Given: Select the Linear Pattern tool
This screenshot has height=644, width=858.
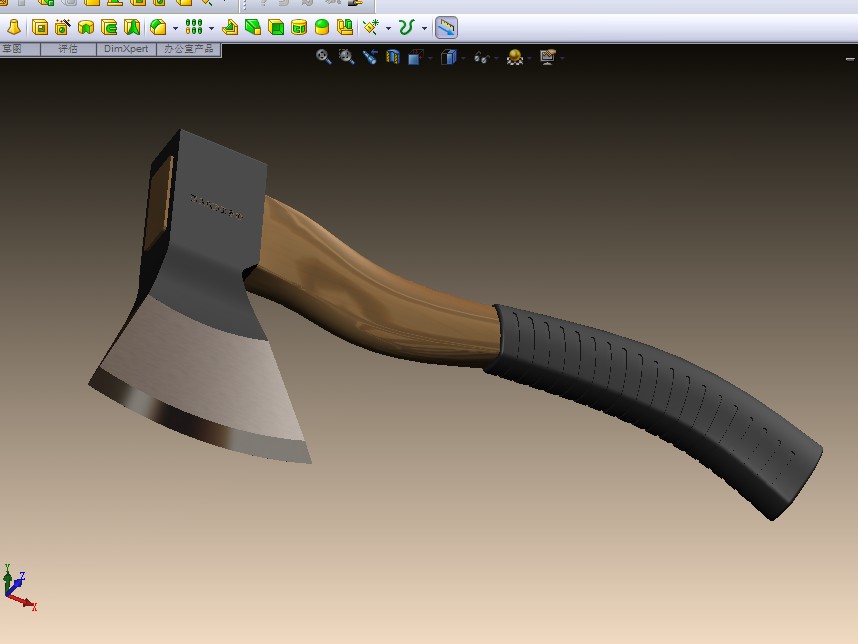Looking at the screenshot, I should (x=194, y=27).
